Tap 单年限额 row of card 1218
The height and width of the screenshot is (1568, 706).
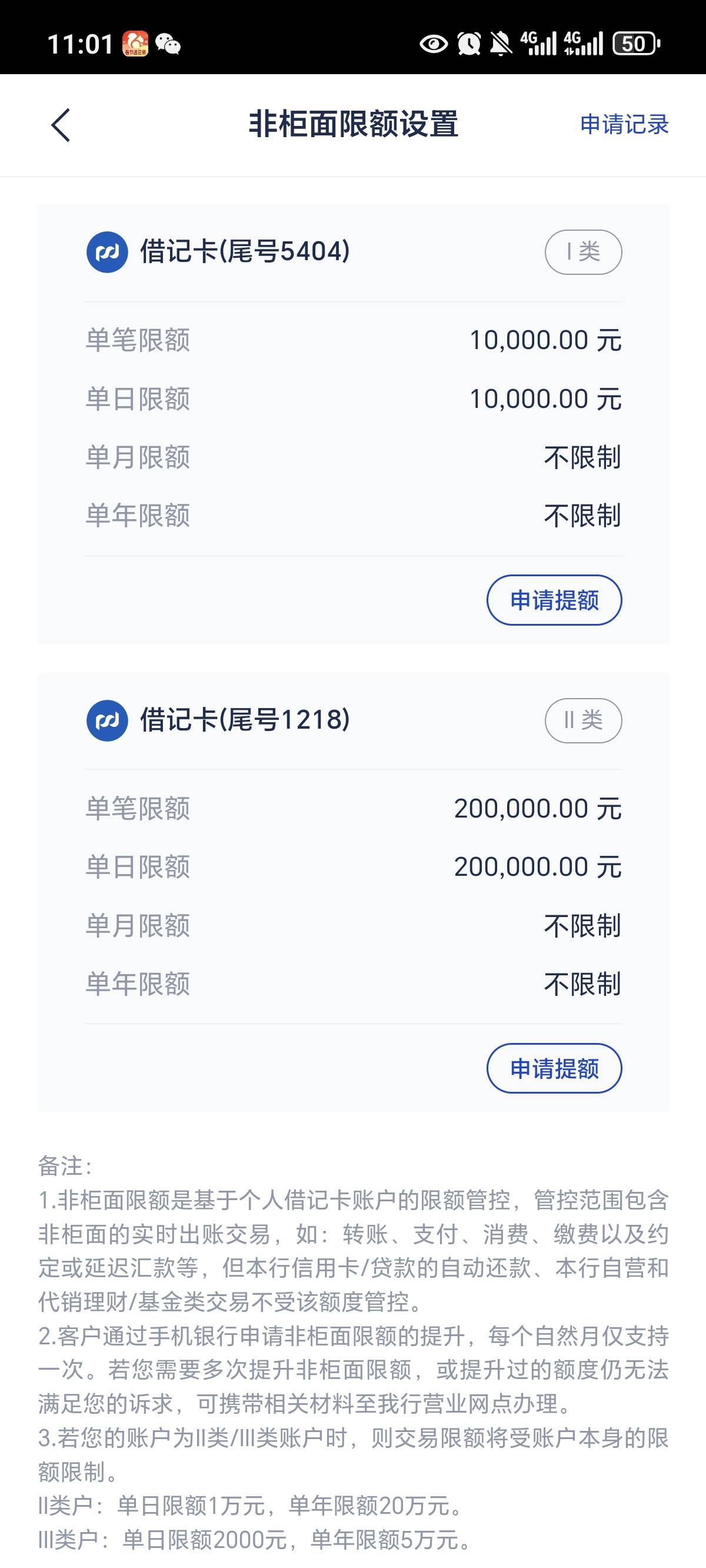coord(353,984)
